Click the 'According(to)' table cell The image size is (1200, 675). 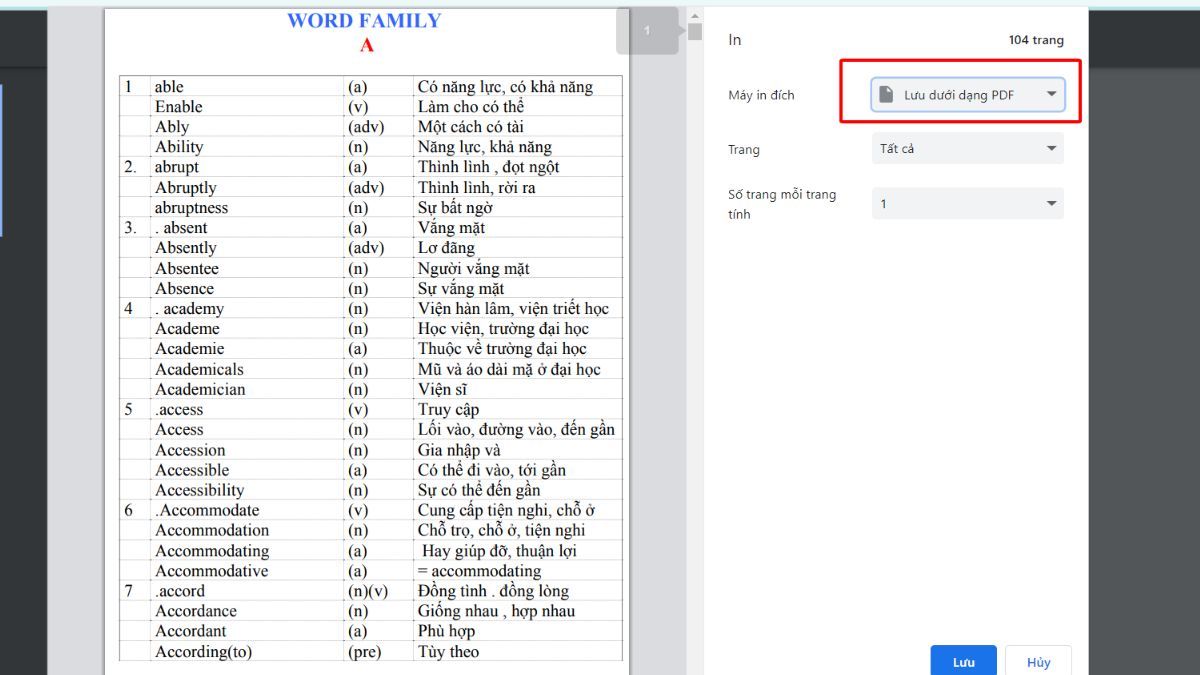203,652
